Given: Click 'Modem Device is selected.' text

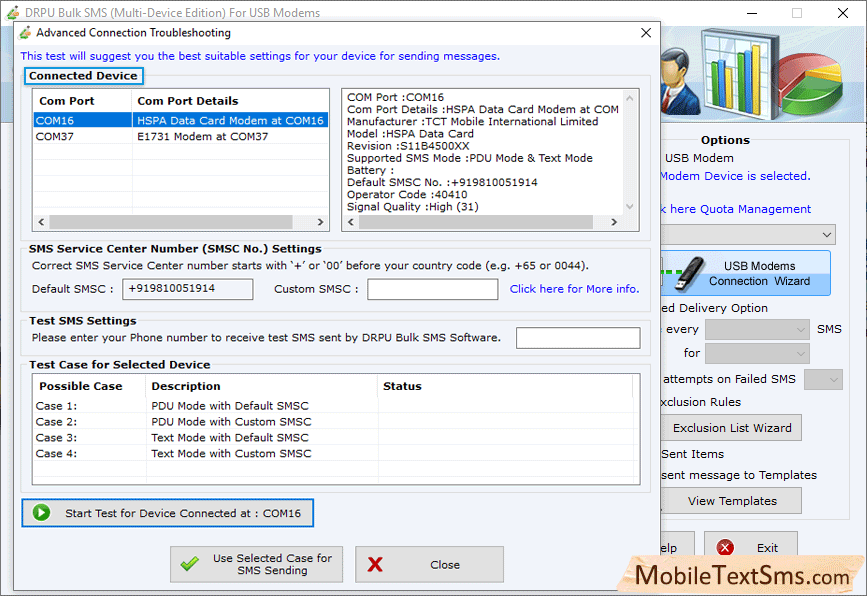Looking at the screenshot, I should click(x=735, y=176).
